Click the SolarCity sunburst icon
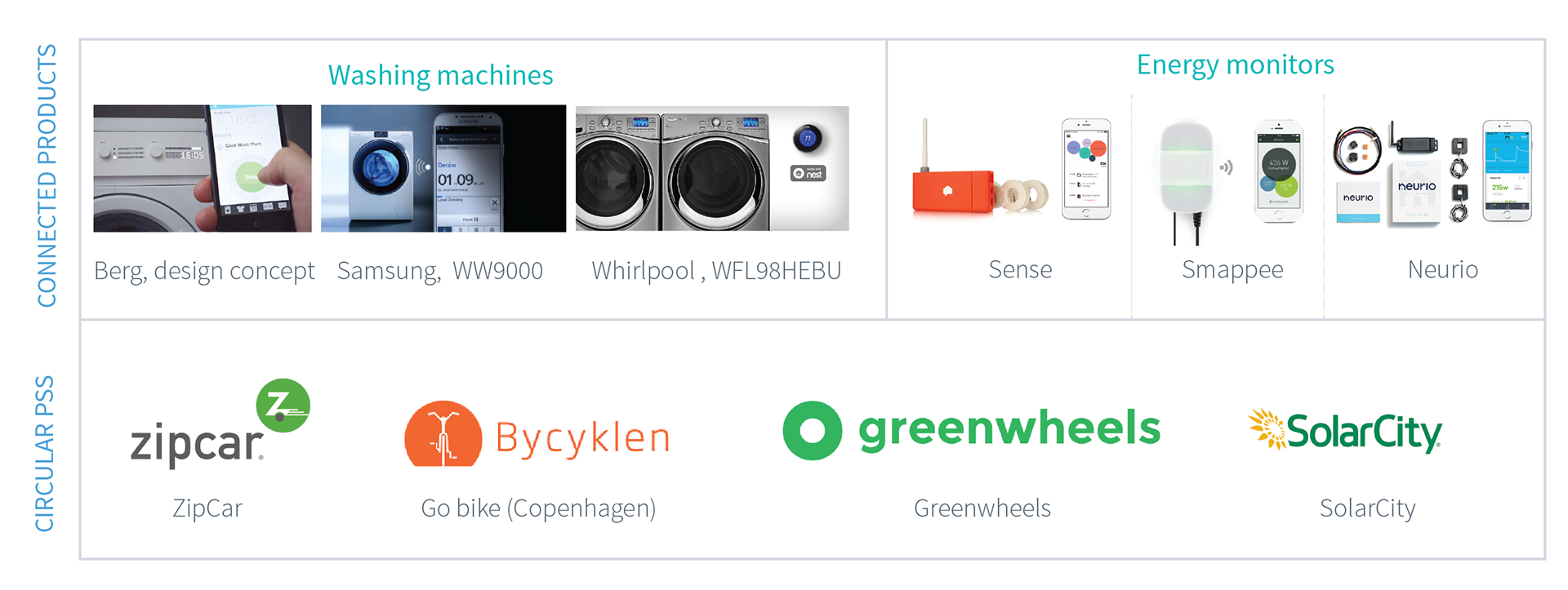The width and height of the screenshot is (1568, 590). pyautogui.click(x=1267, y=428)
